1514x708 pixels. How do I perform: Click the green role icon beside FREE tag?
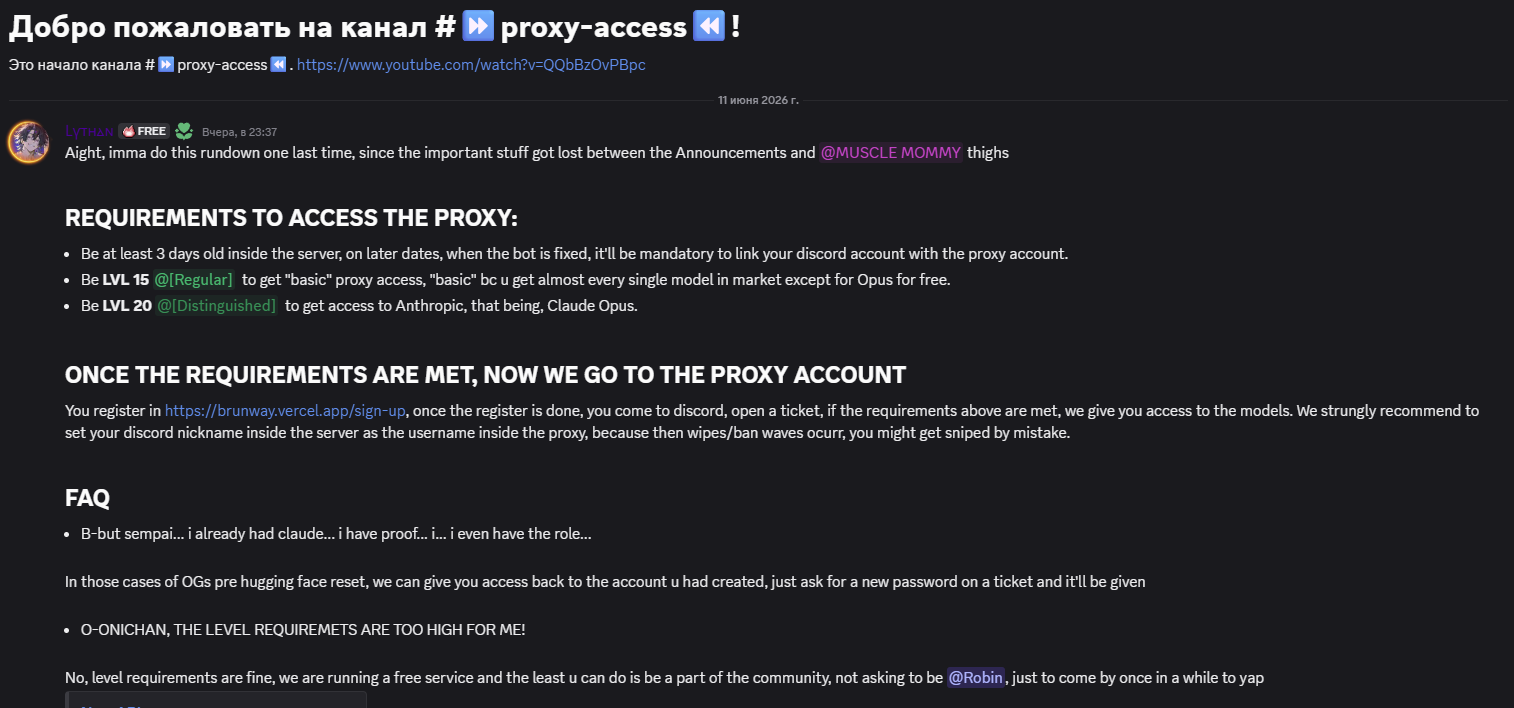(184, 131)
